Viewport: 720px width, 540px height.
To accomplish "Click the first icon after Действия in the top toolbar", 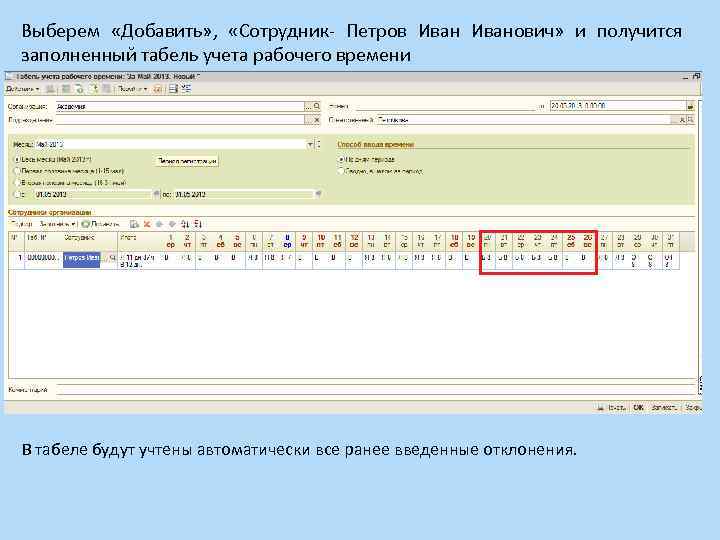I will 51,89.
